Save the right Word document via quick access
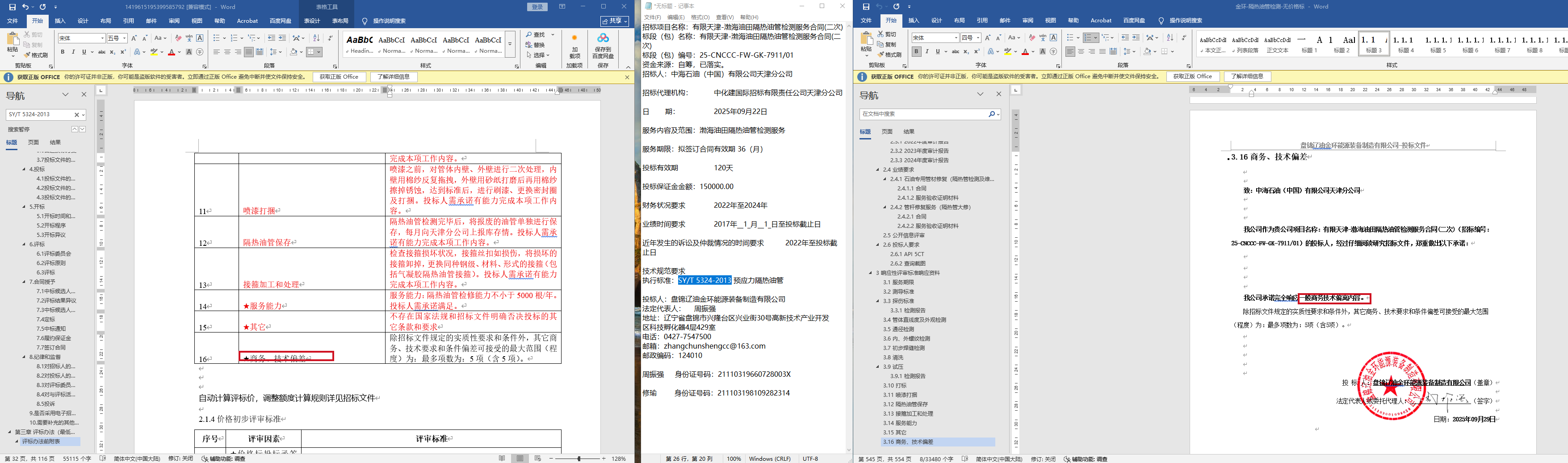 pyautogui.click(x=866, y=7)
